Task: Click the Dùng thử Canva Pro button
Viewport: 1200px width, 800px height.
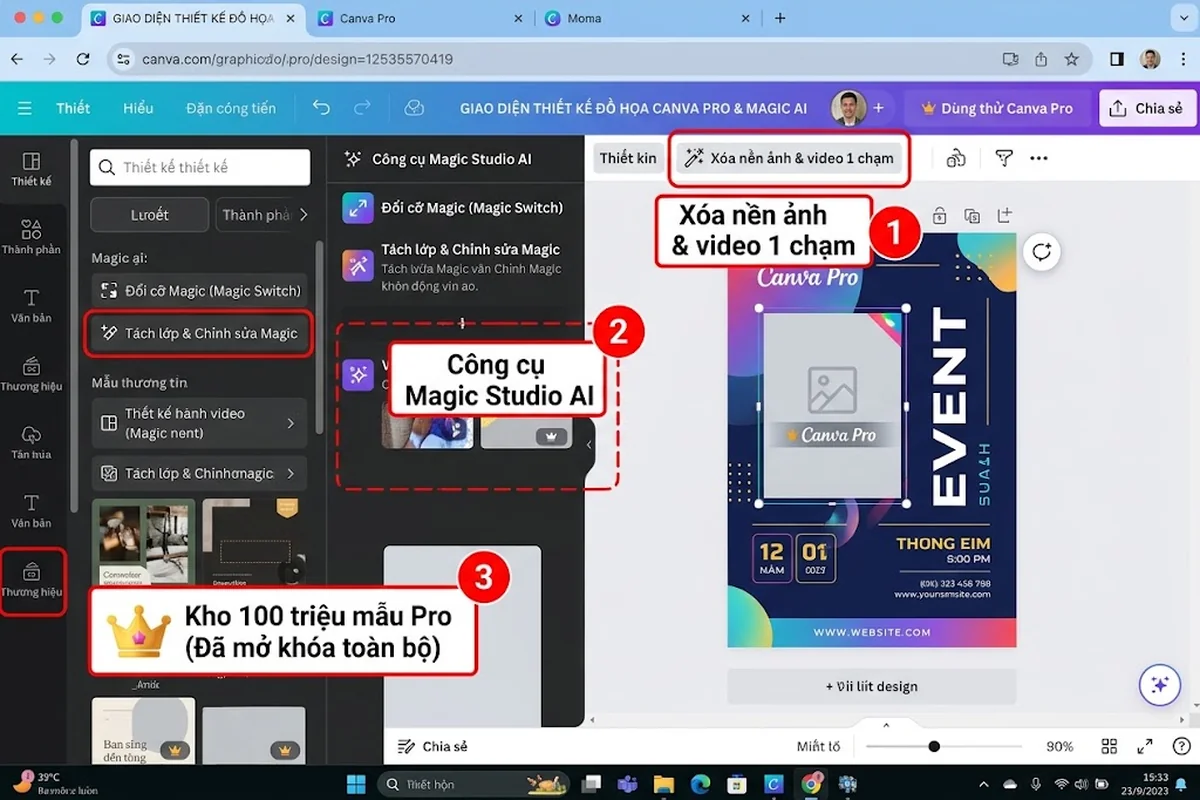Action: tap(997, 108)
